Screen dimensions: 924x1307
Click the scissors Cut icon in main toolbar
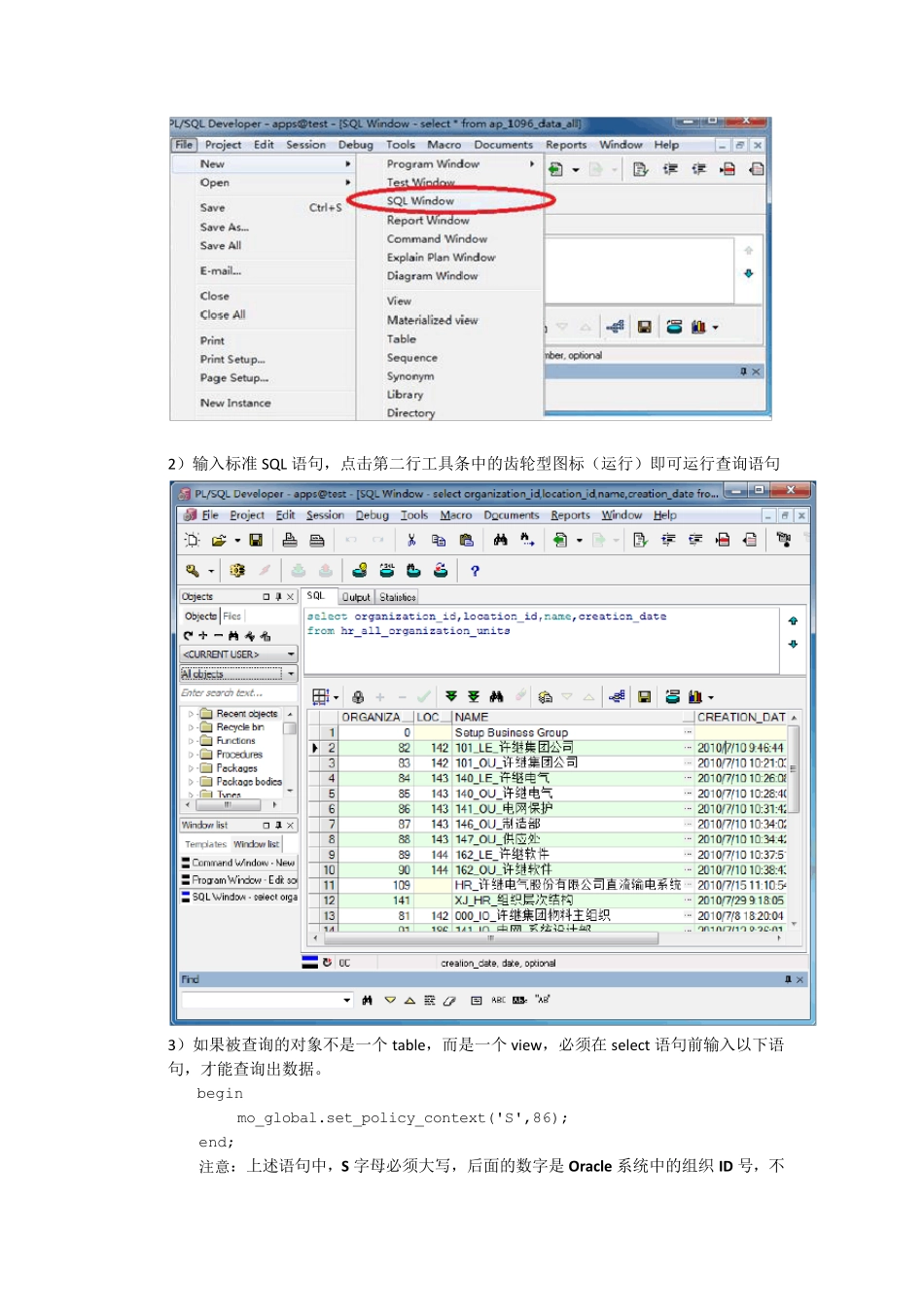click(411, 540)
